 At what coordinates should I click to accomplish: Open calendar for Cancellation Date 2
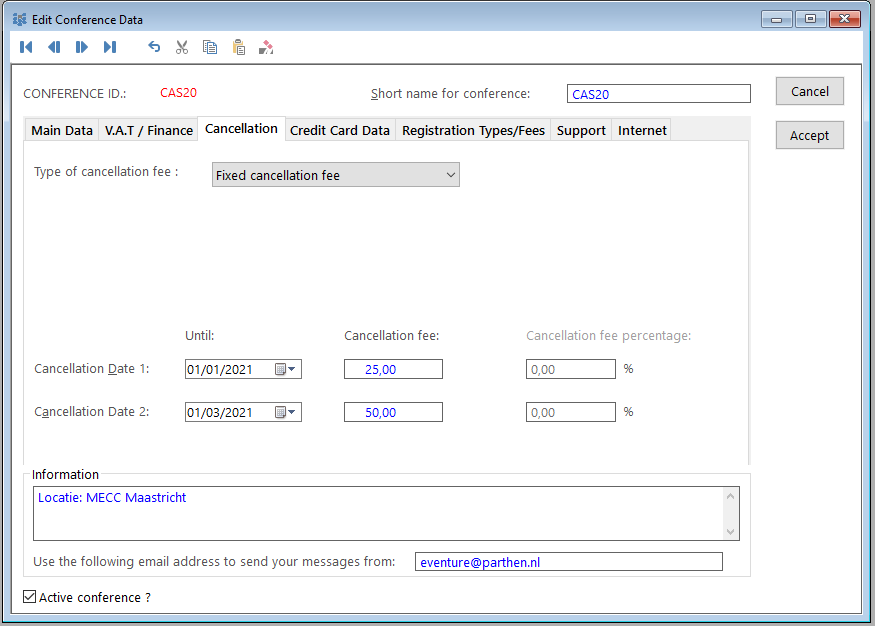tap(285, 412)
